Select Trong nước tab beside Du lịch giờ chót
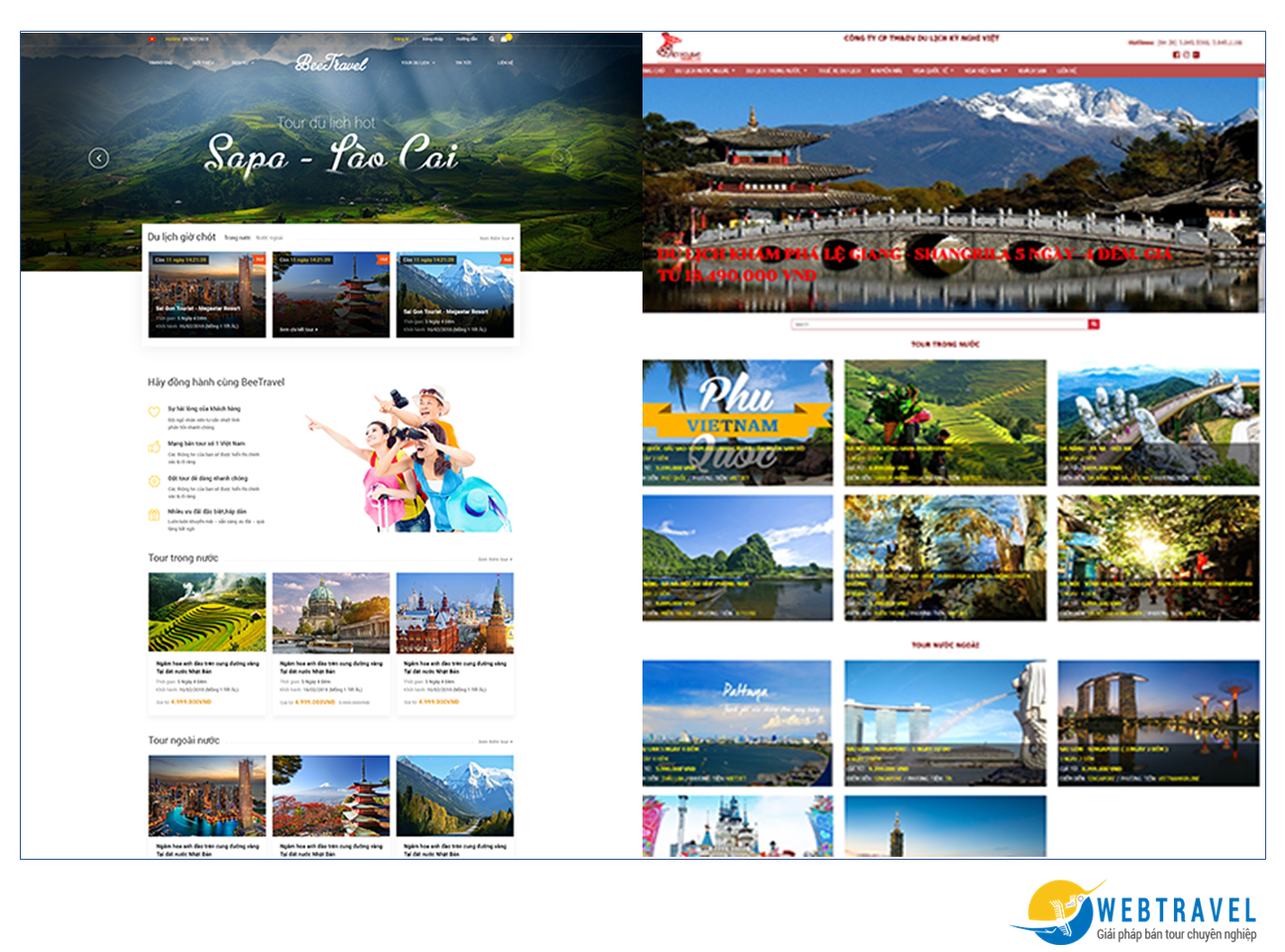The height and width of the screenshot is (952, 1285). 237,238
